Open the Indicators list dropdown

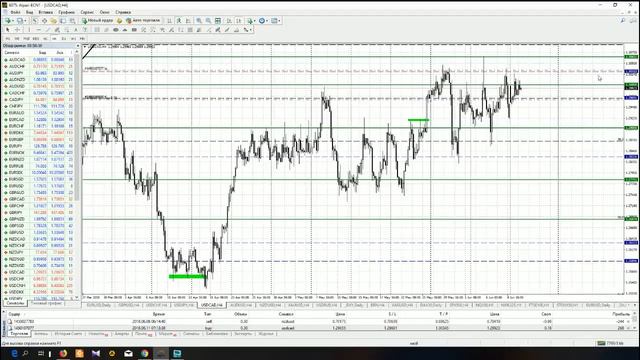click(x=251, y=20)
